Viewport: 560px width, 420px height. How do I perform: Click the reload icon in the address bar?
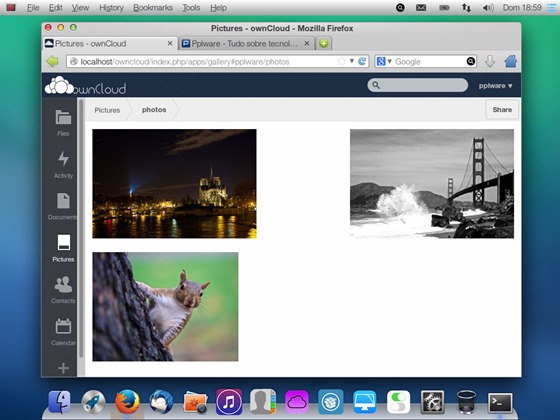(x=362, y=61)
